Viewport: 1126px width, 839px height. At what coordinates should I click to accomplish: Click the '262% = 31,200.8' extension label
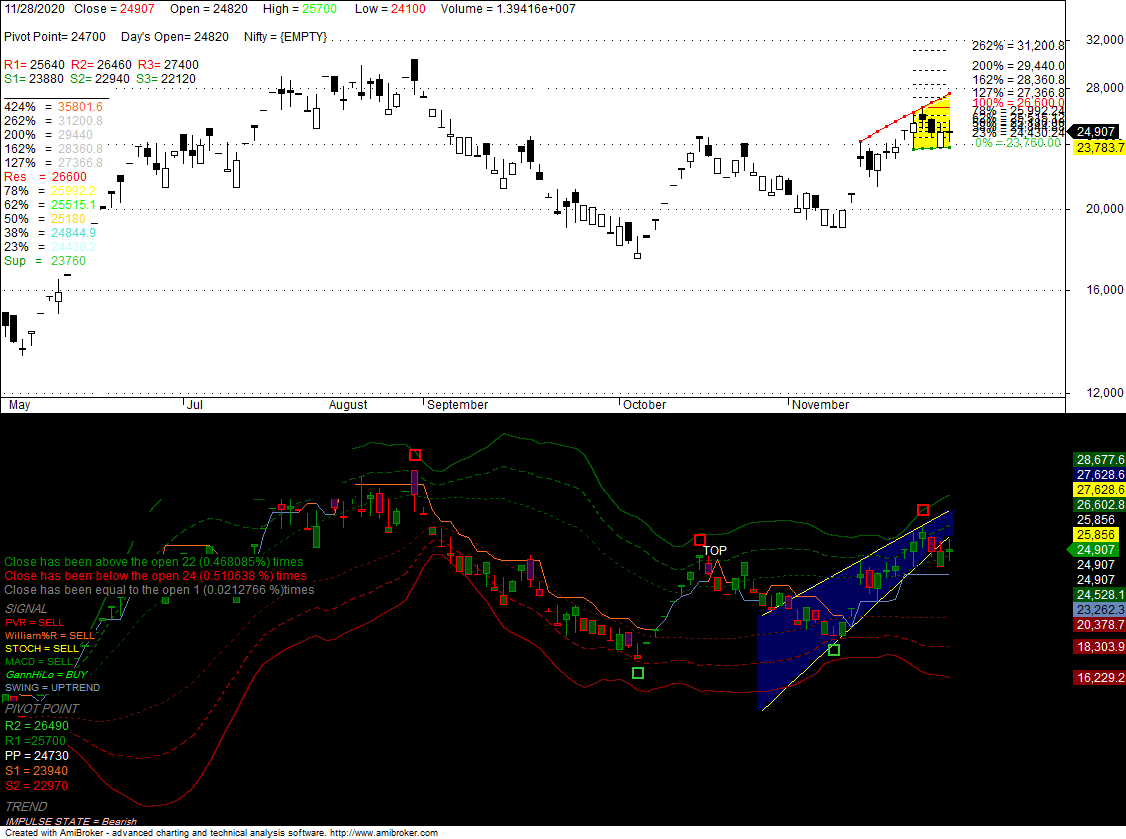(1018, 46)
